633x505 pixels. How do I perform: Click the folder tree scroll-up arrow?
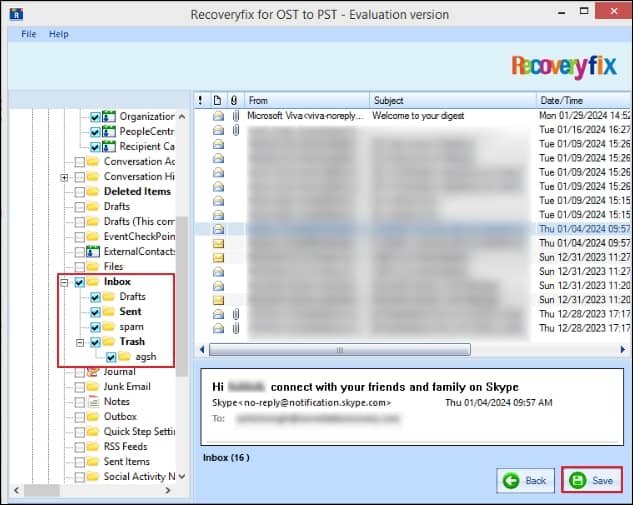[182, 117]
